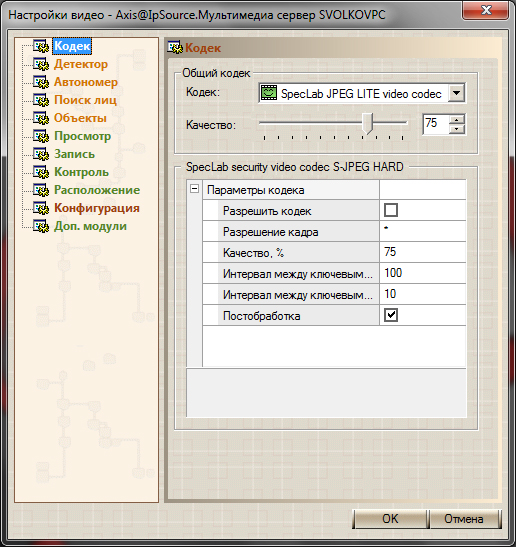Open the Доп. модули section
The width and height of the screenshot is (516, 547).
click(x=90, y=226)
